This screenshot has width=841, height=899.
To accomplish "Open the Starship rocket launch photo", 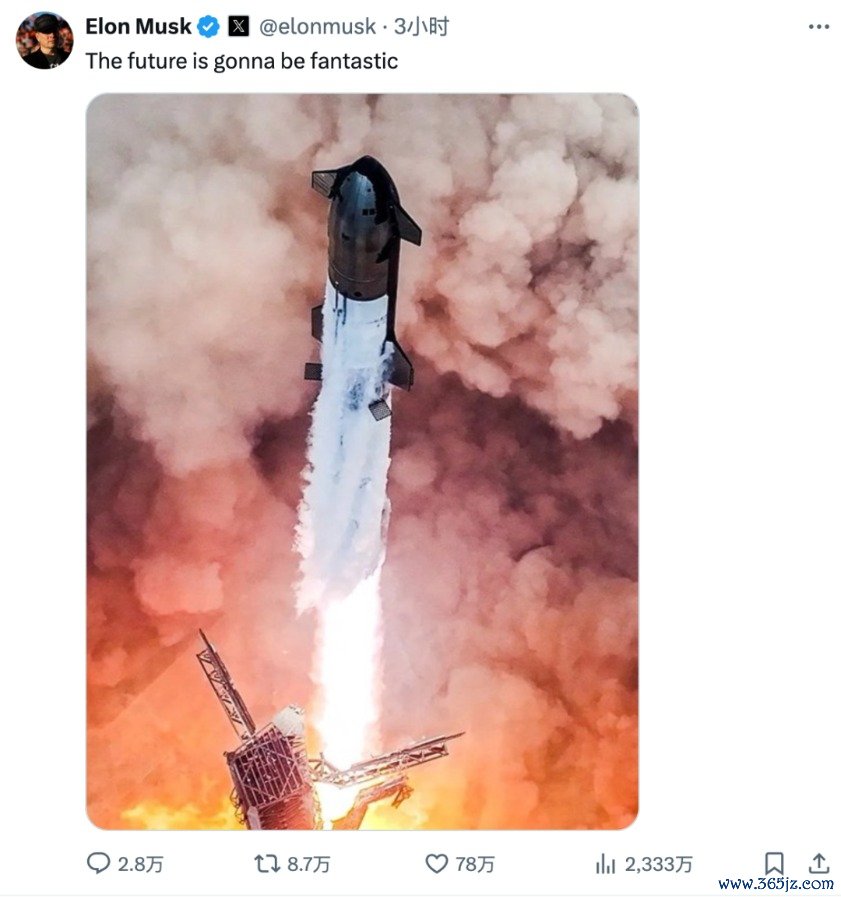I will coord(362,461).
